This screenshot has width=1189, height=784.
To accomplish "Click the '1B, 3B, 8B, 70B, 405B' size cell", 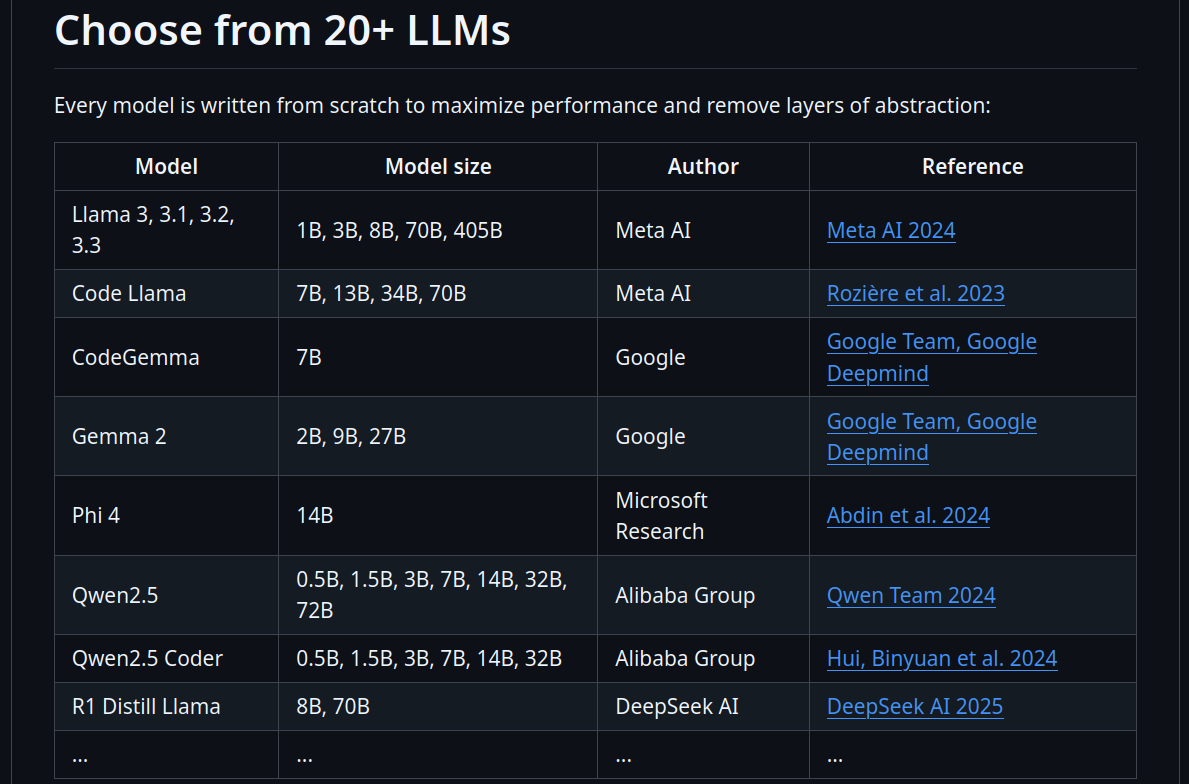I will point(399,230).
